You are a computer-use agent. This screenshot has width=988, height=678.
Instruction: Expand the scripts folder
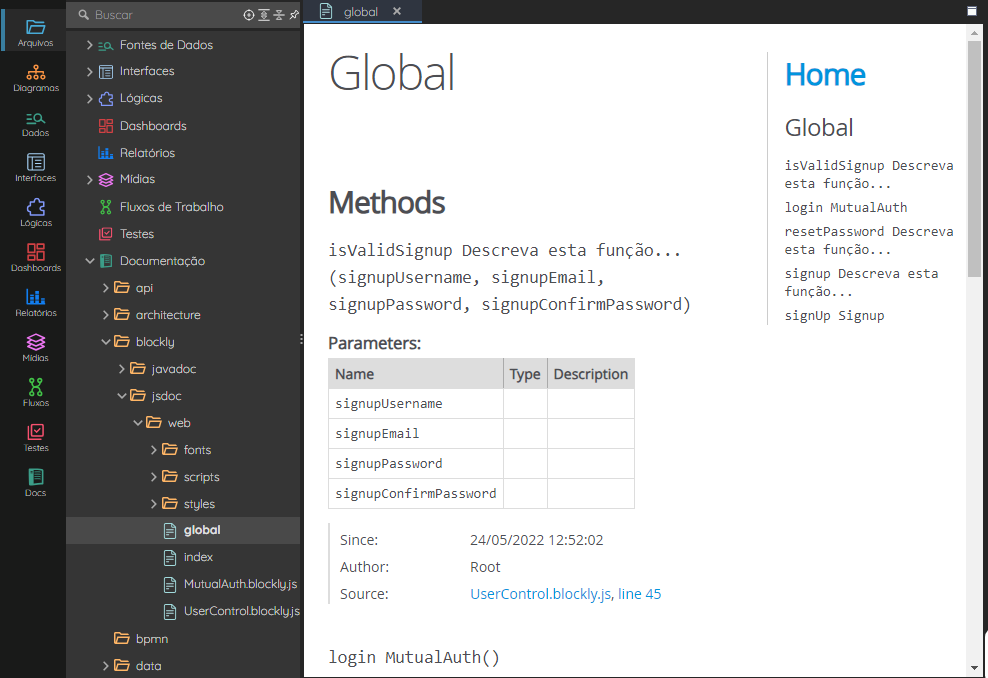click(153, 477)
